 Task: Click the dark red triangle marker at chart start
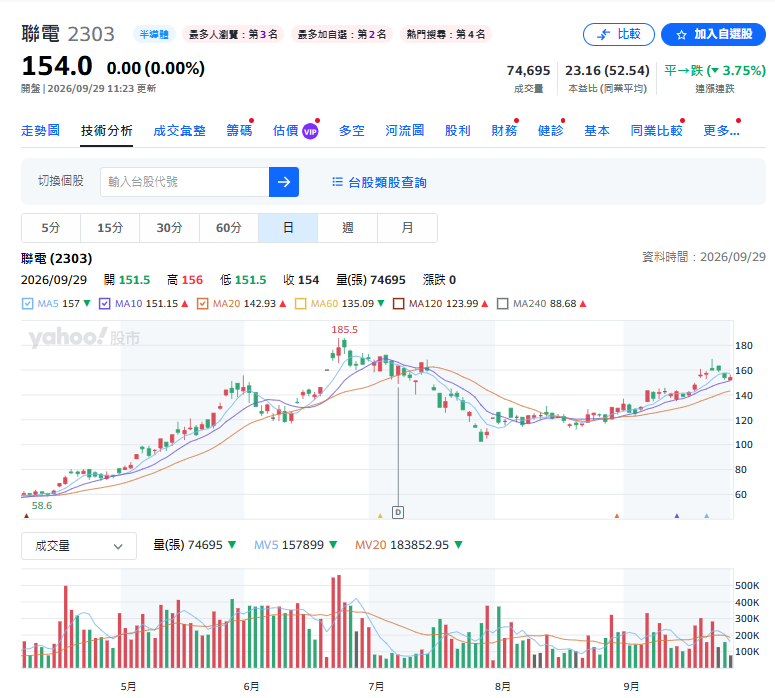click(27, 516)
